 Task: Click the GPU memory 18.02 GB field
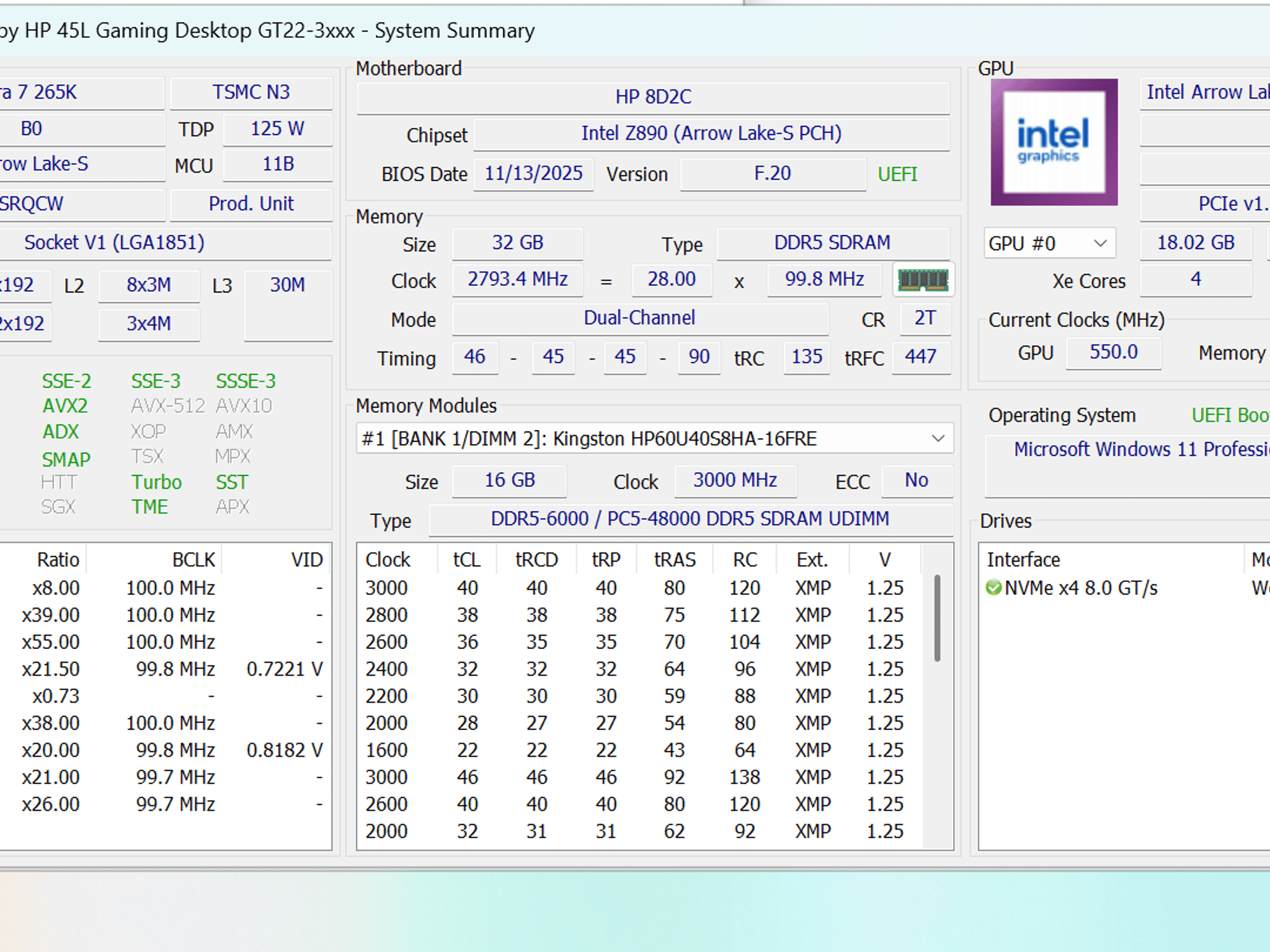[x=1196, y=243]
